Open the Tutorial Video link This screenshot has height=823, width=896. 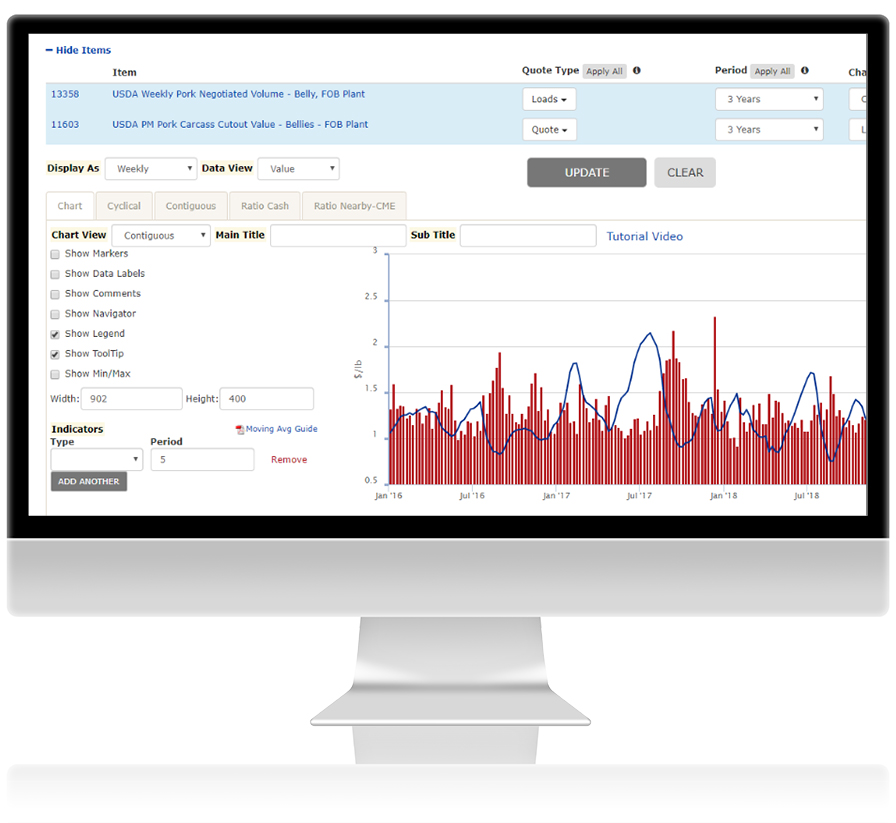pos(645,237)
